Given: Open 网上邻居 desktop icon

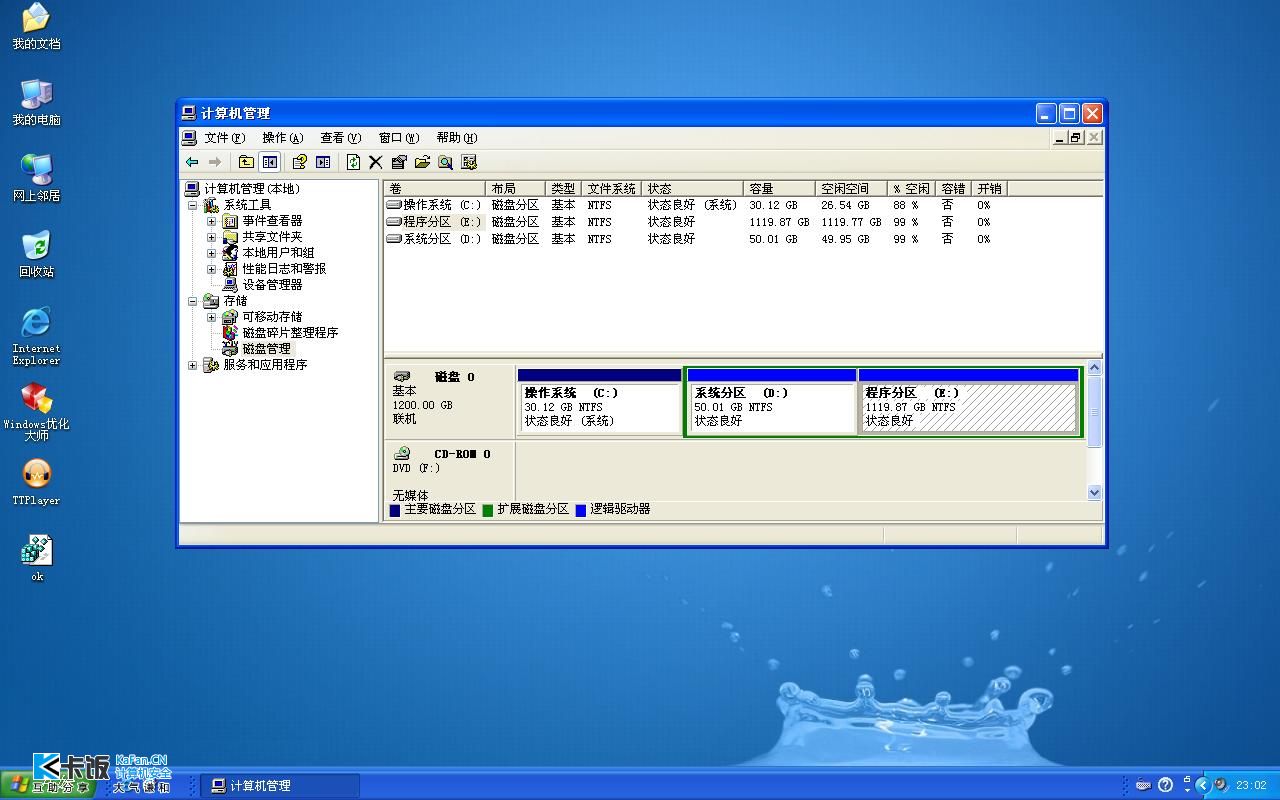Looking at the screenshot, I should point(36,179).
